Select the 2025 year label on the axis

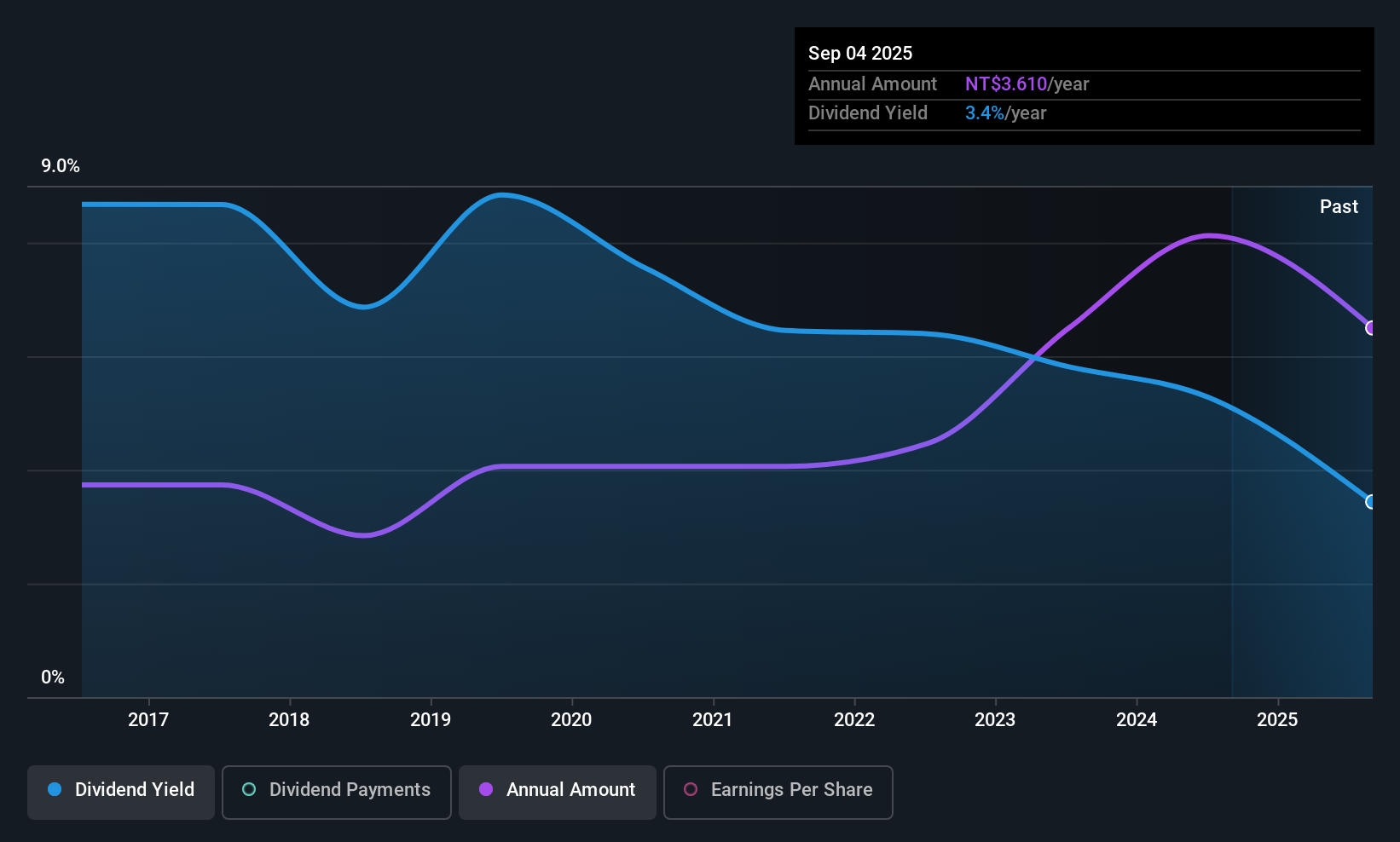(x=1278, y=719)
